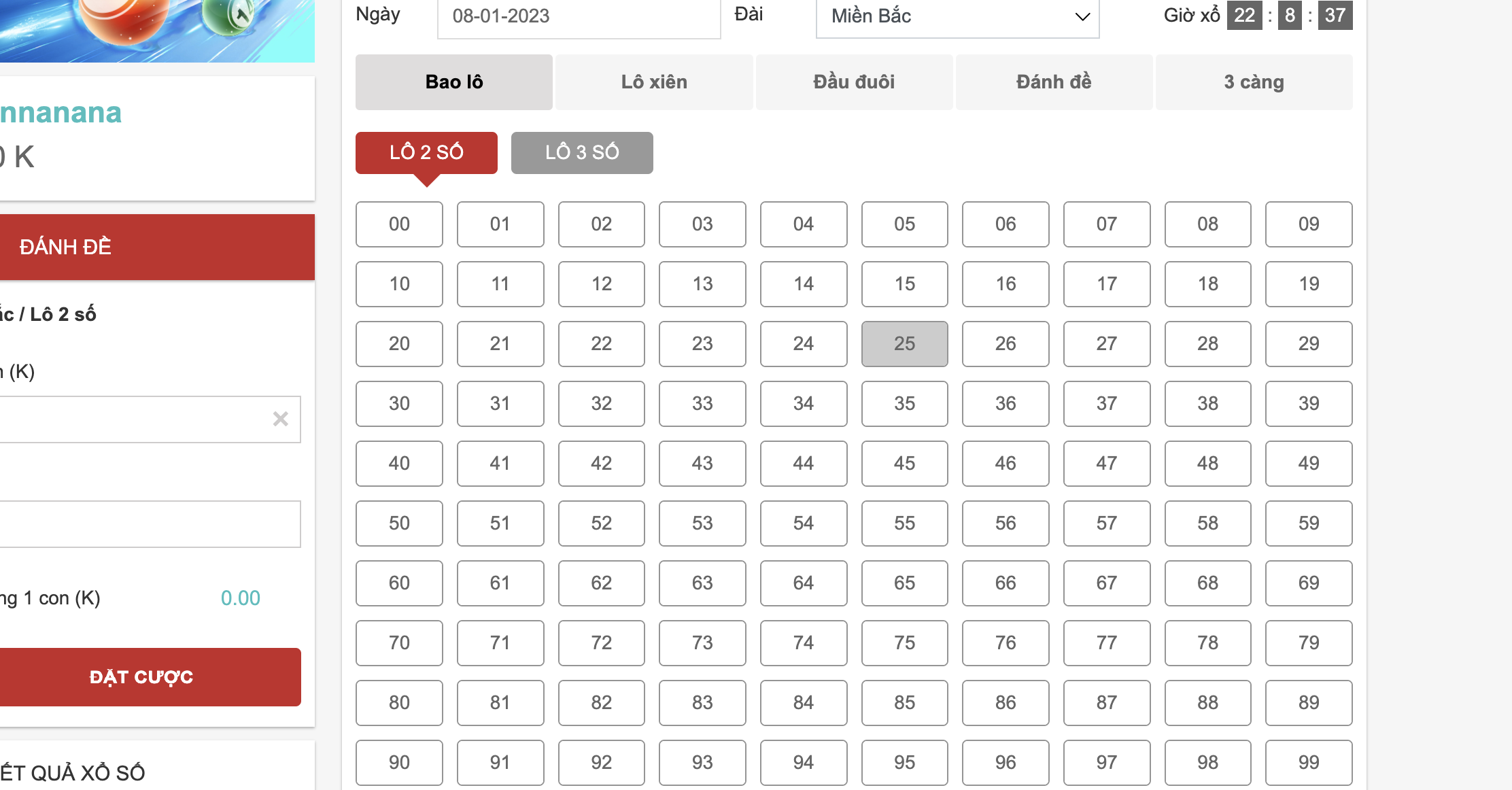
Task: Pick number 68 from the grid
Action: 1207,583
